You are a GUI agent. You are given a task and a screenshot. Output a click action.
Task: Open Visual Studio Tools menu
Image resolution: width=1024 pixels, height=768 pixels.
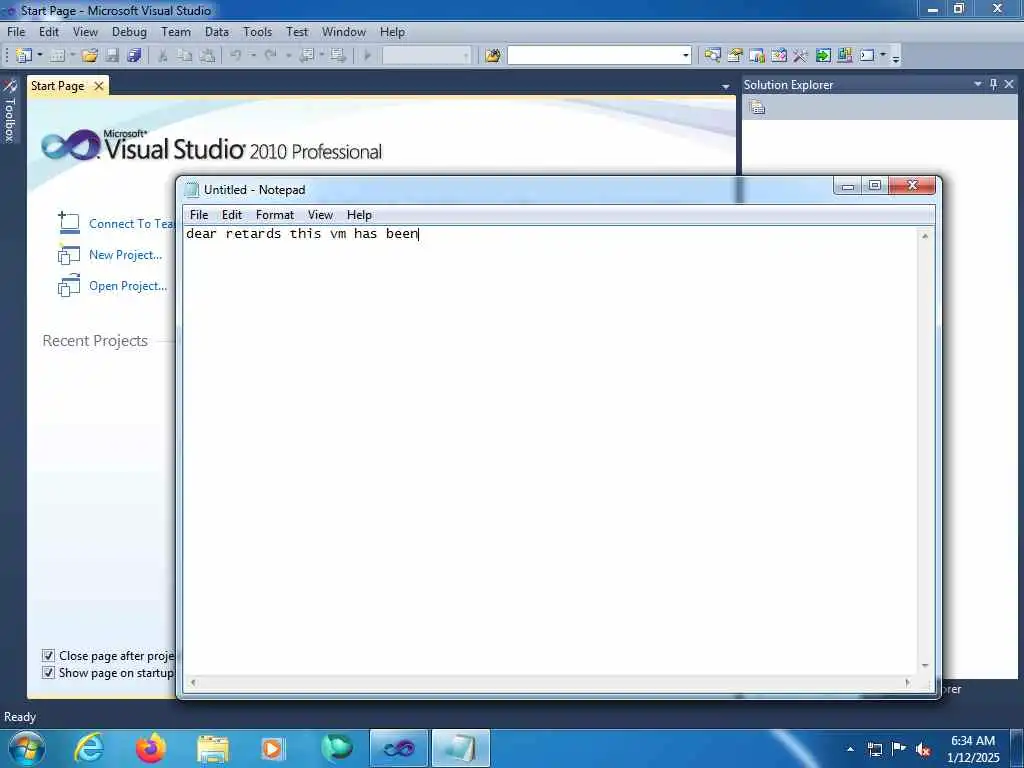point(257,31)
